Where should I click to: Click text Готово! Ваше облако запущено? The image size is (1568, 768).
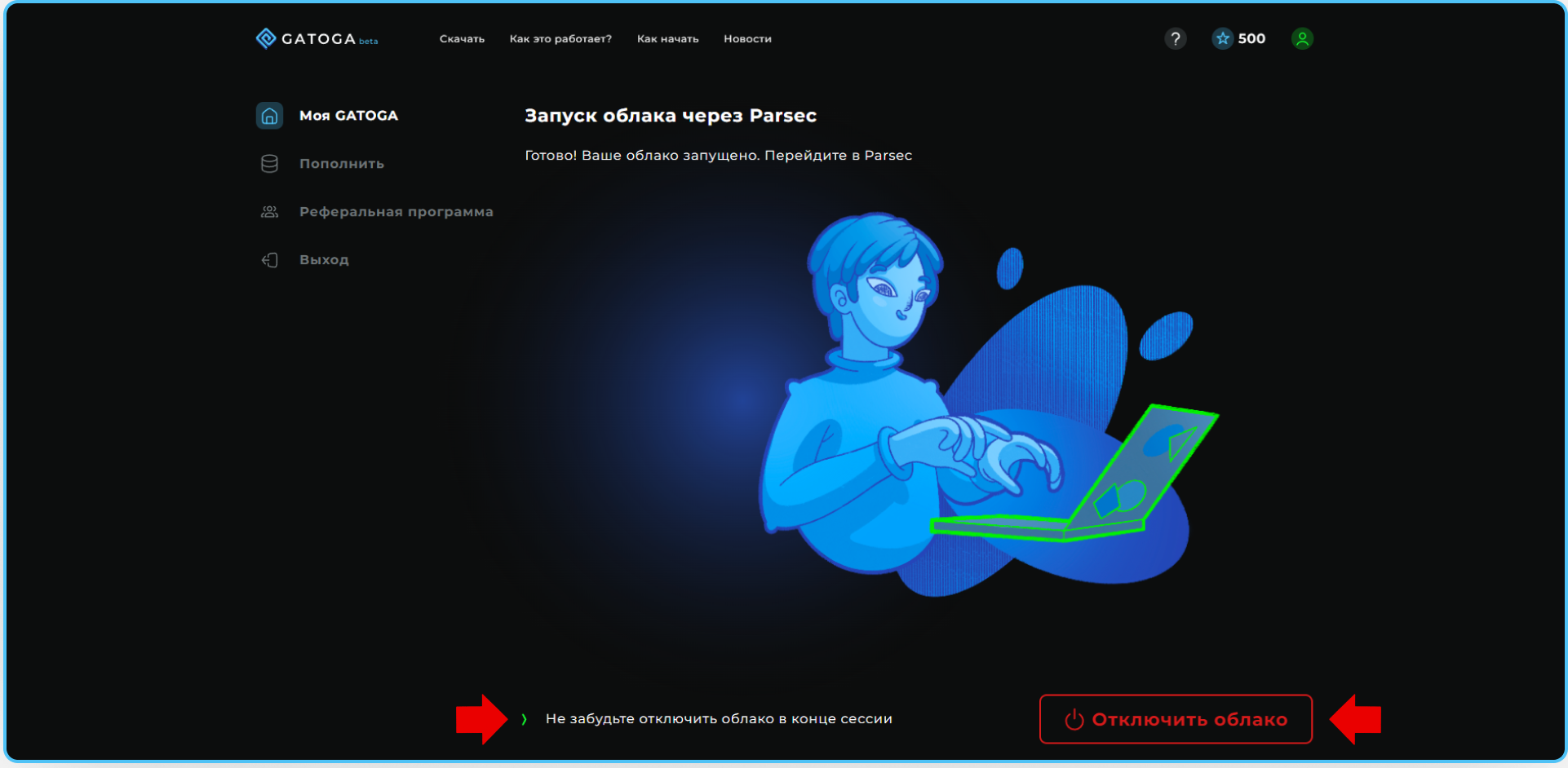(x=642, y=155)
